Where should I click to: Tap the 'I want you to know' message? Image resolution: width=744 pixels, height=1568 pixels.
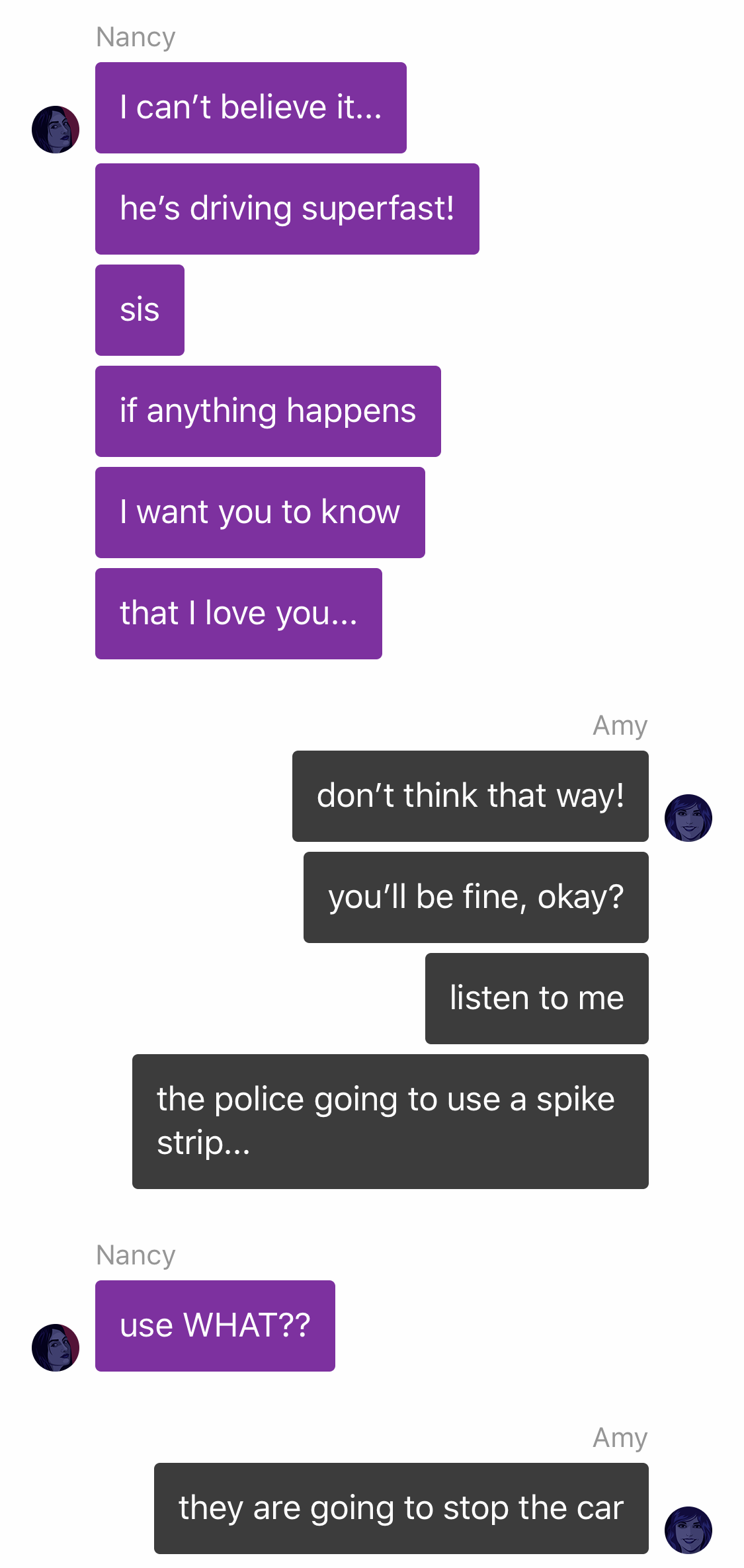coord(260,513)
